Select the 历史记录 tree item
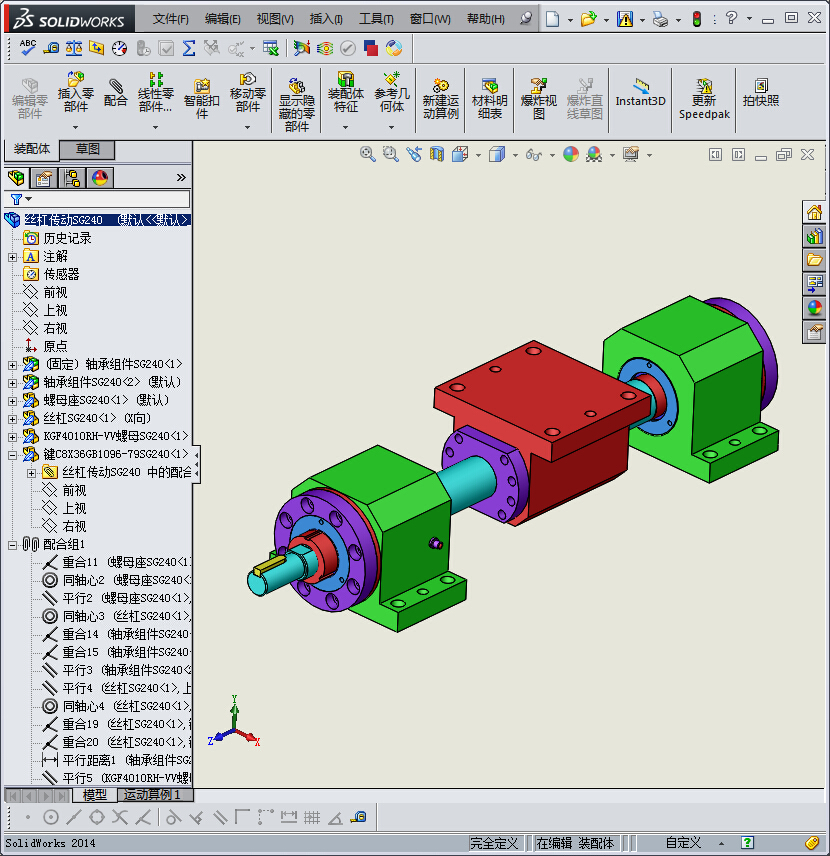 (x=67, y=239)
